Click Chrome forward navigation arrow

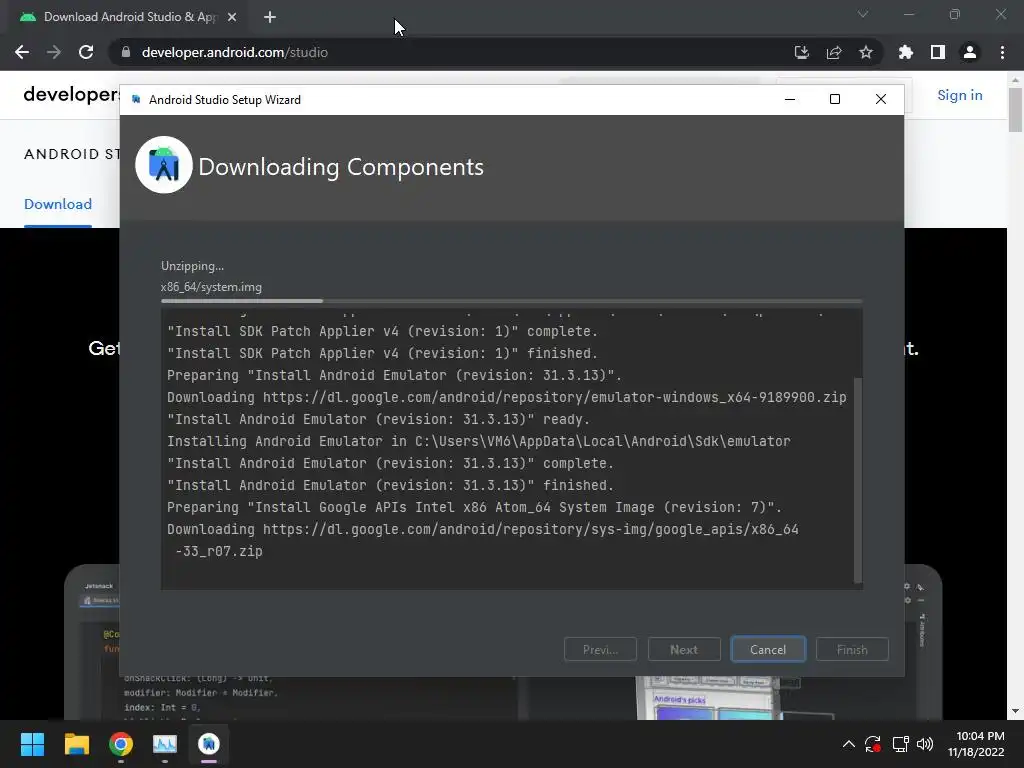(x=54, y=52)
